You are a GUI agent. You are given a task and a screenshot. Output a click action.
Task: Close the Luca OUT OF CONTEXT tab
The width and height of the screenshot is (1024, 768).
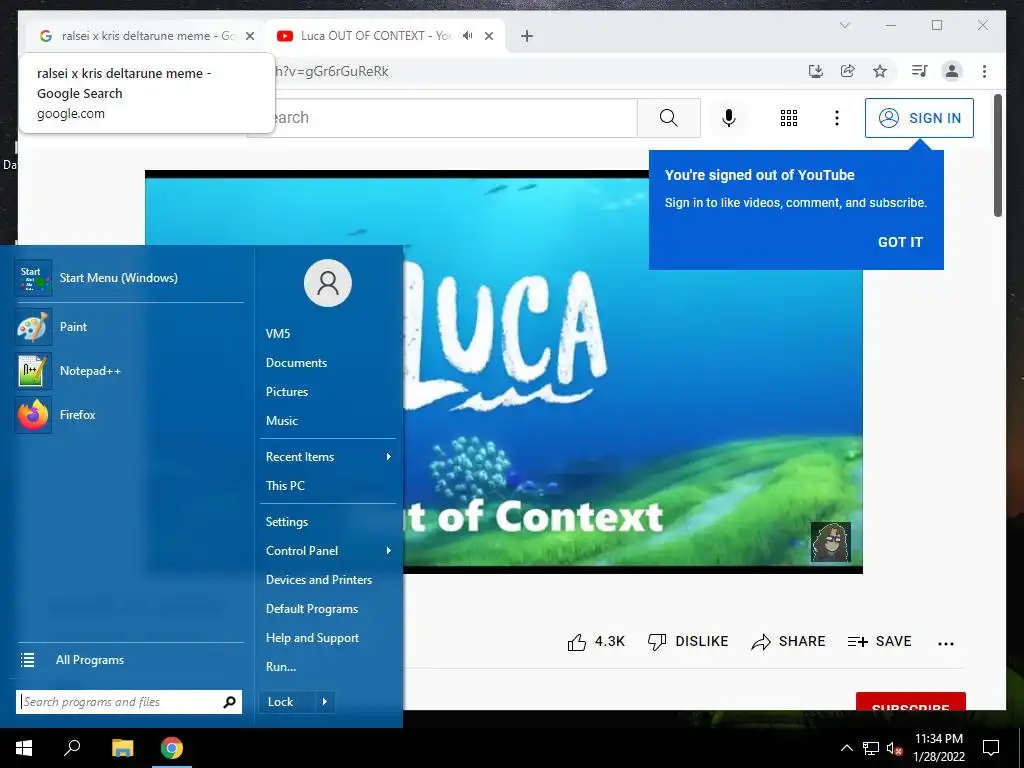click(x=488, y=36)
